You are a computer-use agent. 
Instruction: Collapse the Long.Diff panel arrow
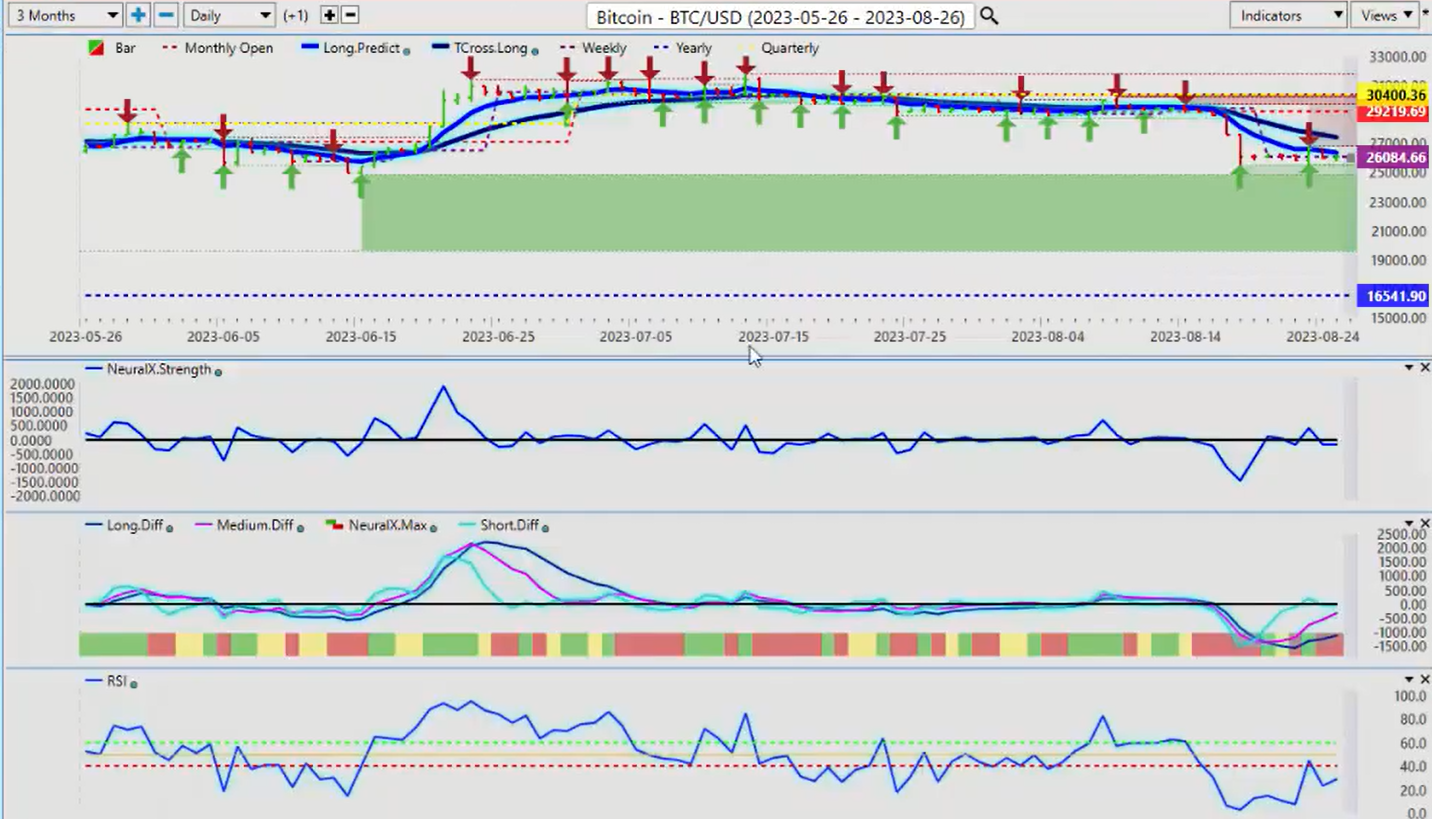1409,524
